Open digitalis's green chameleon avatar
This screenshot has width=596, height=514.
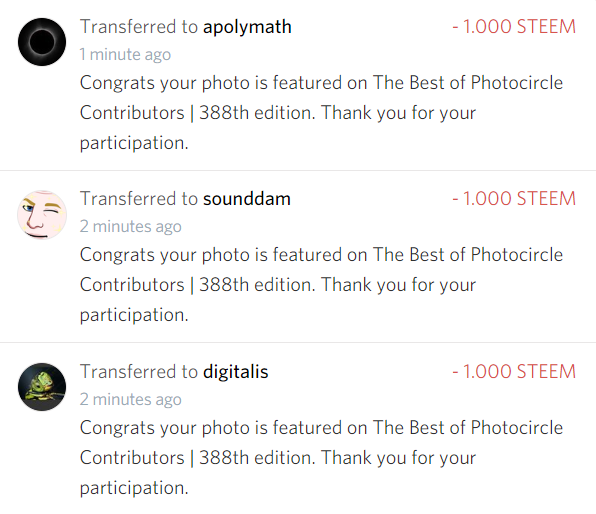click(42, 387)
